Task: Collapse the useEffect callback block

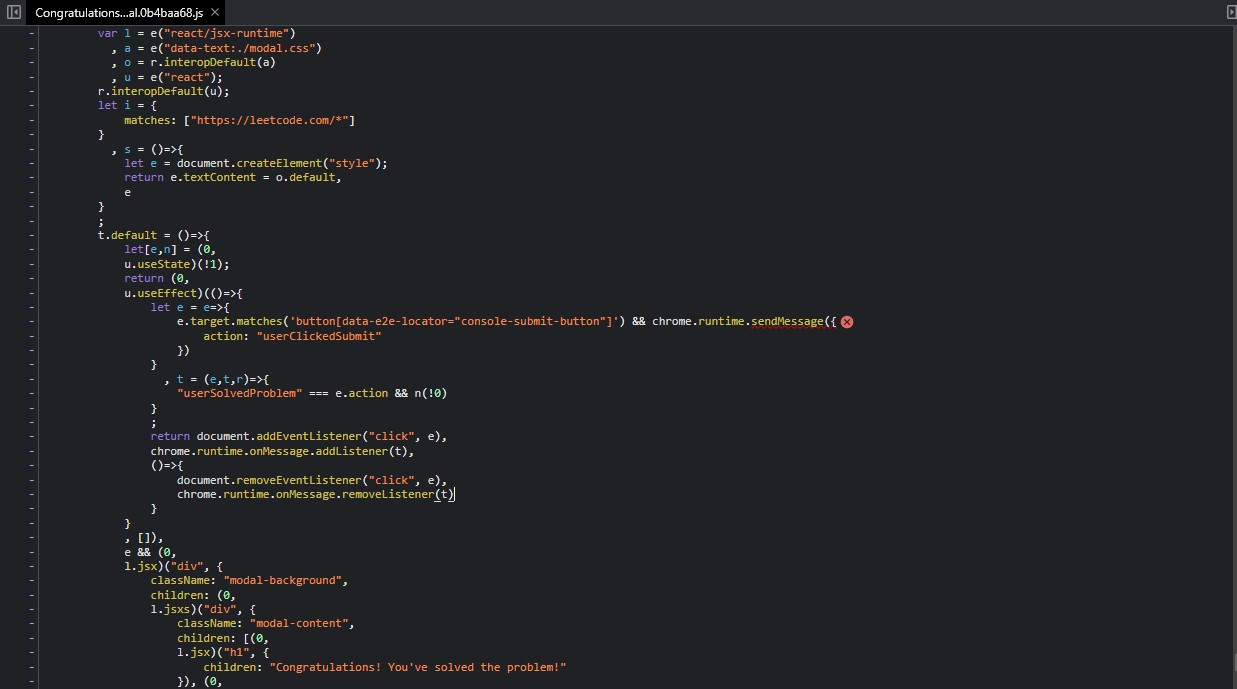Action: coord(32,292)
